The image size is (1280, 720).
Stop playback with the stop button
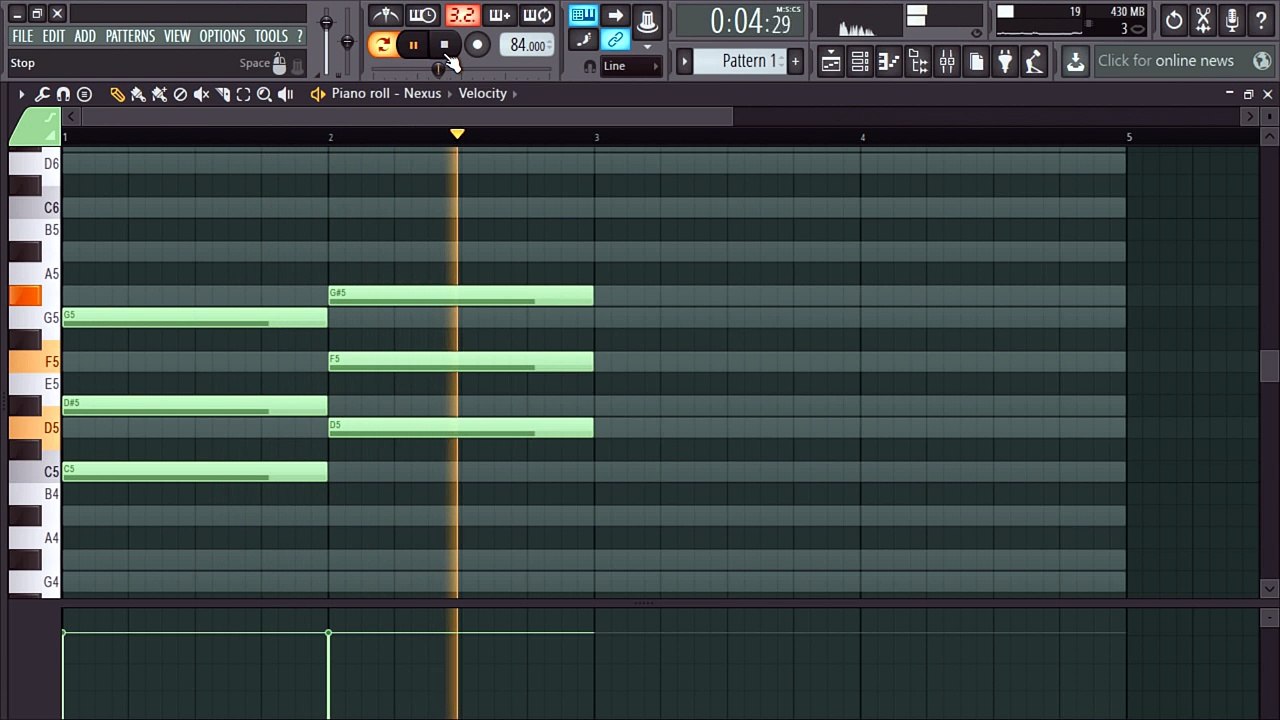(x=445, y=45)
